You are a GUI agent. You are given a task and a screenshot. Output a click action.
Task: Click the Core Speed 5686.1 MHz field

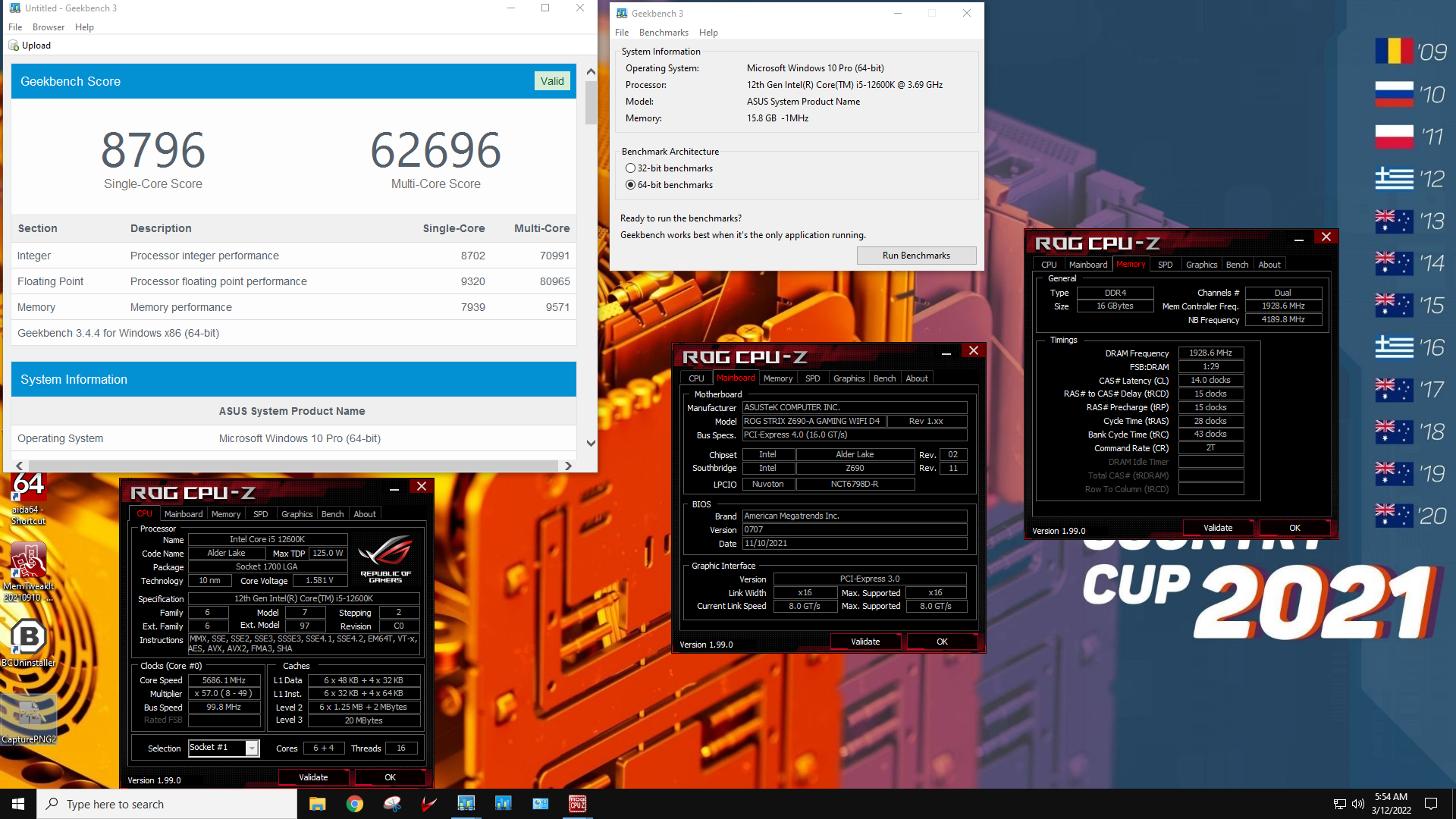pos(224,681)
